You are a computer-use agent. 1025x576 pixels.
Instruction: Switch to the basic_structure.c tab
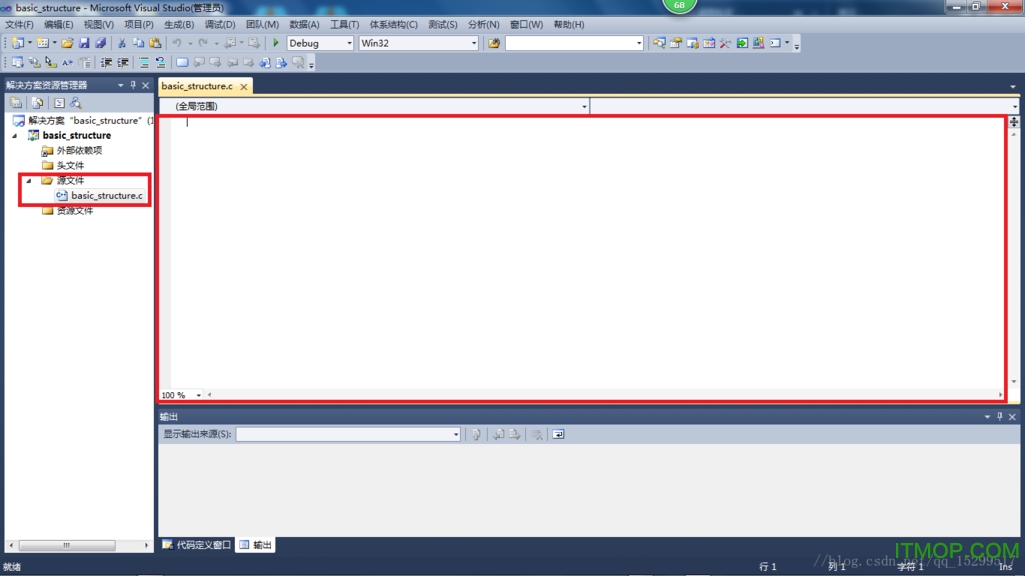197,86
